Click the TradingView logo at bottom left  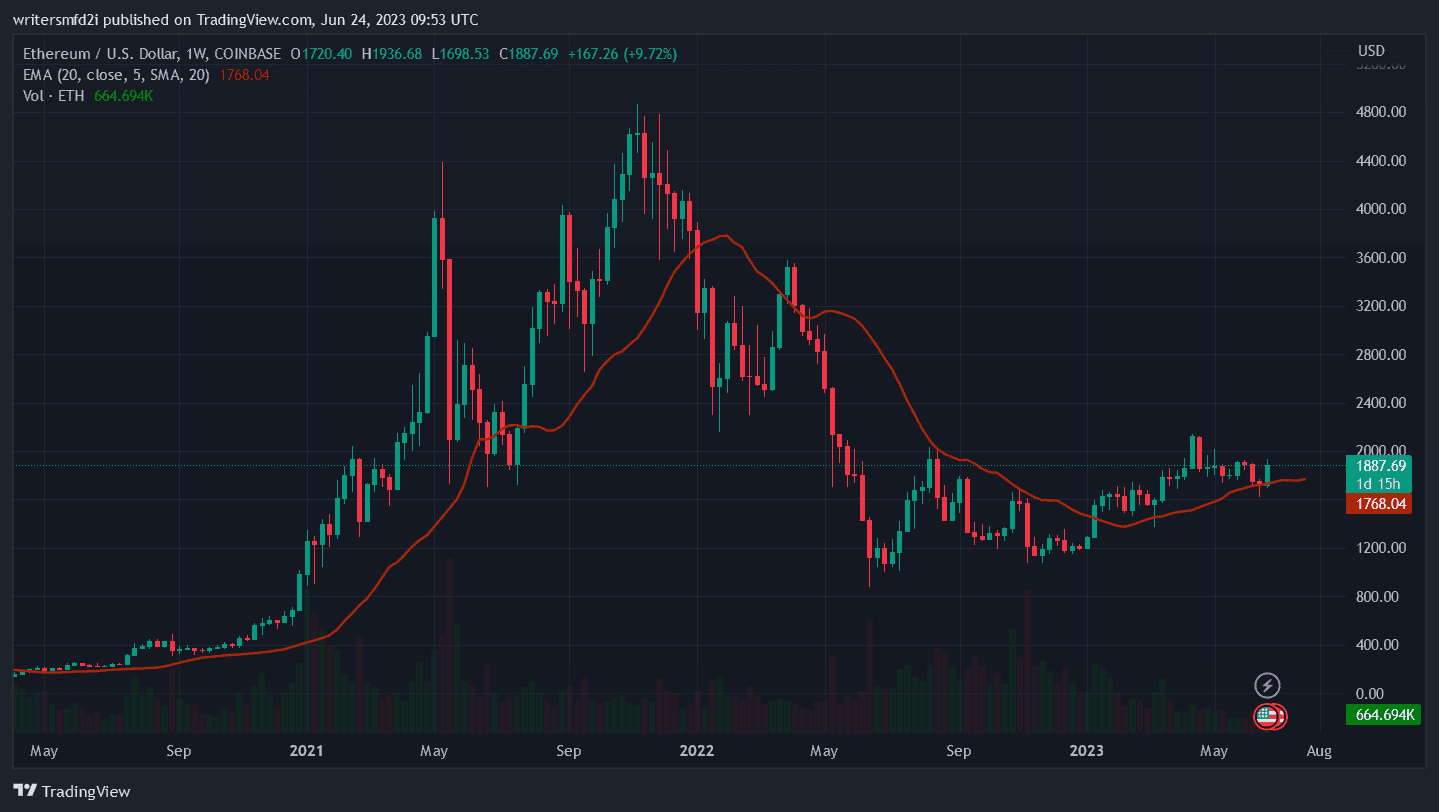pyautogui.click(x=72, y=791)
